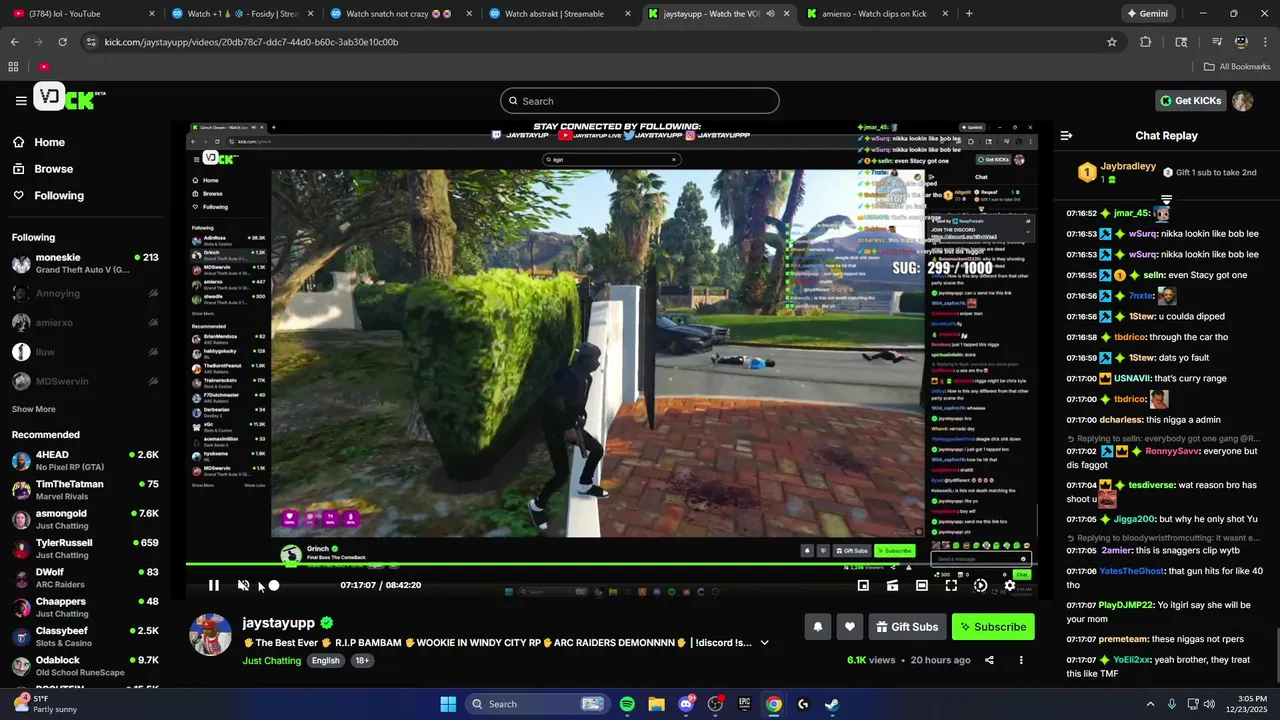Change the playback speed
Viewport: 1280px width, 720px height.
980,585
